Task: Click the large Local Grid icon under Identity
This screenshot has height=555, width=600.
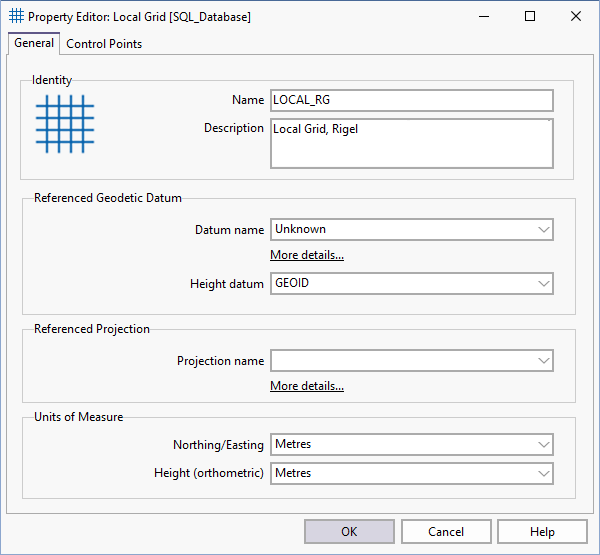Action: click(x=65, y=124)
